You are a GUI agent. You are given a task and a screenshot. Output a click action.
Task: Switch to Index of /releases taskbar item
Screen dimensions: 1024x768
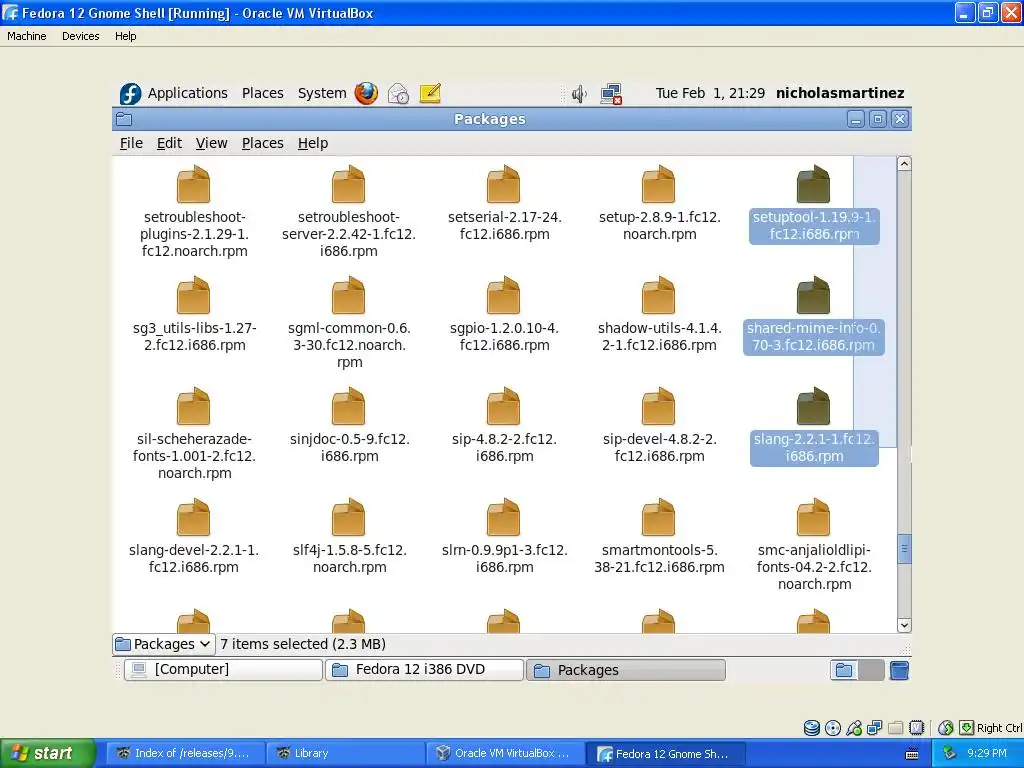pos(185,754)
